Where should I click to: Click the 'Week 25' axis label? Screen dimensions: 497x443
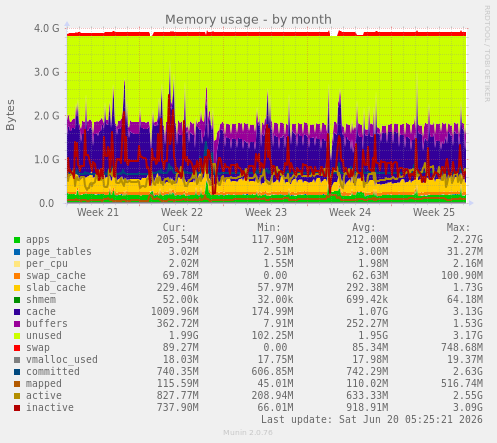tap(434, 212)
